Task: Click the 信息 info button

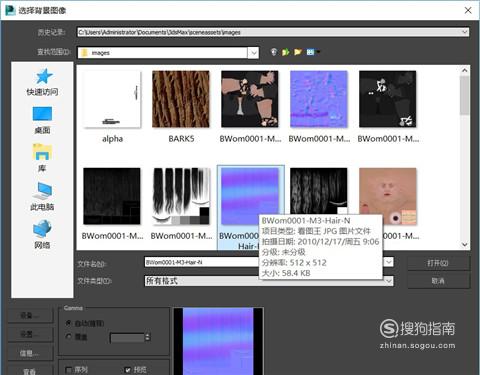Action: coord(30,353)
